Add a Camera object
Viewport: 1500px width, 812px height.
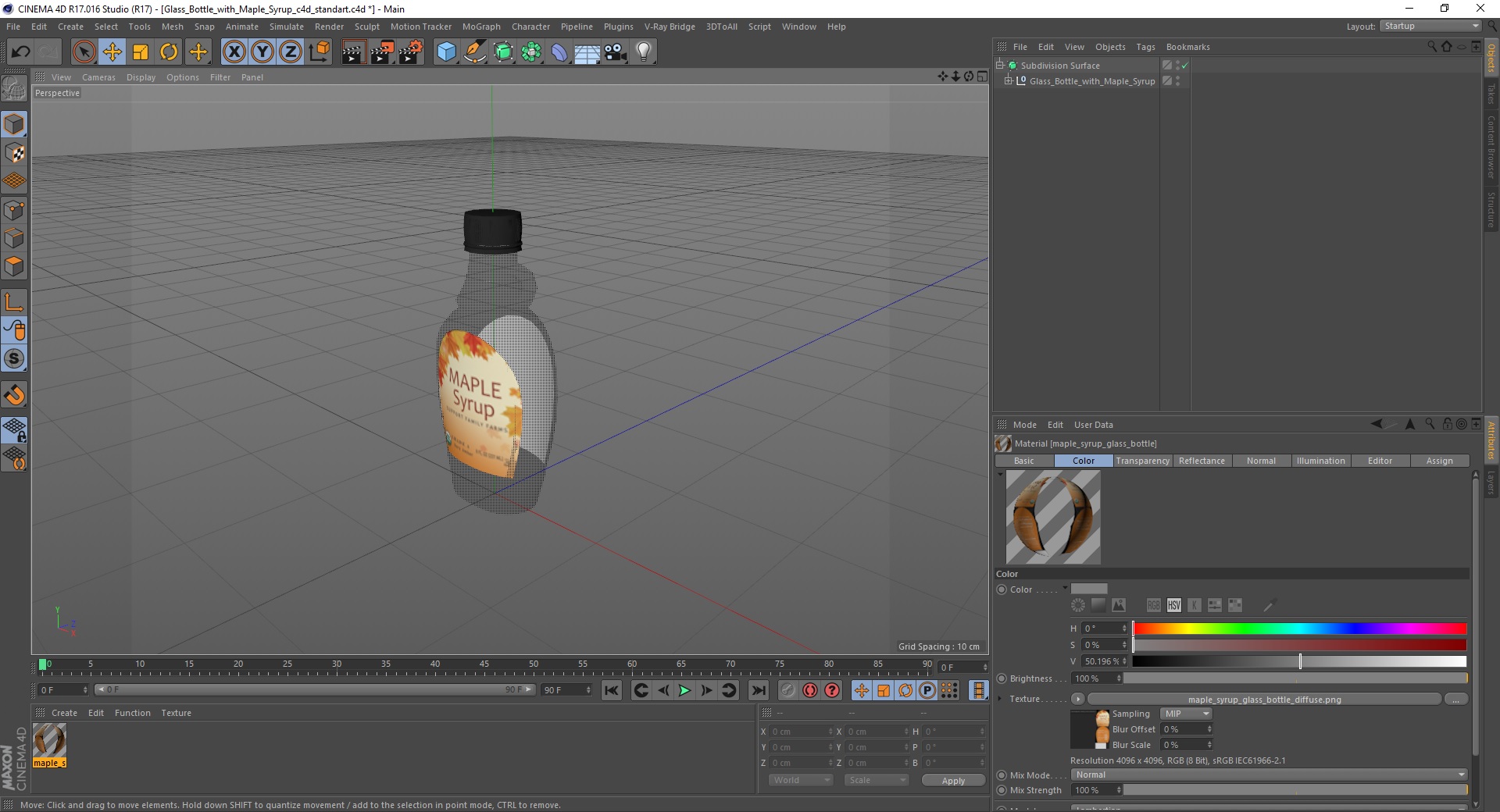(x=616, y=52)
